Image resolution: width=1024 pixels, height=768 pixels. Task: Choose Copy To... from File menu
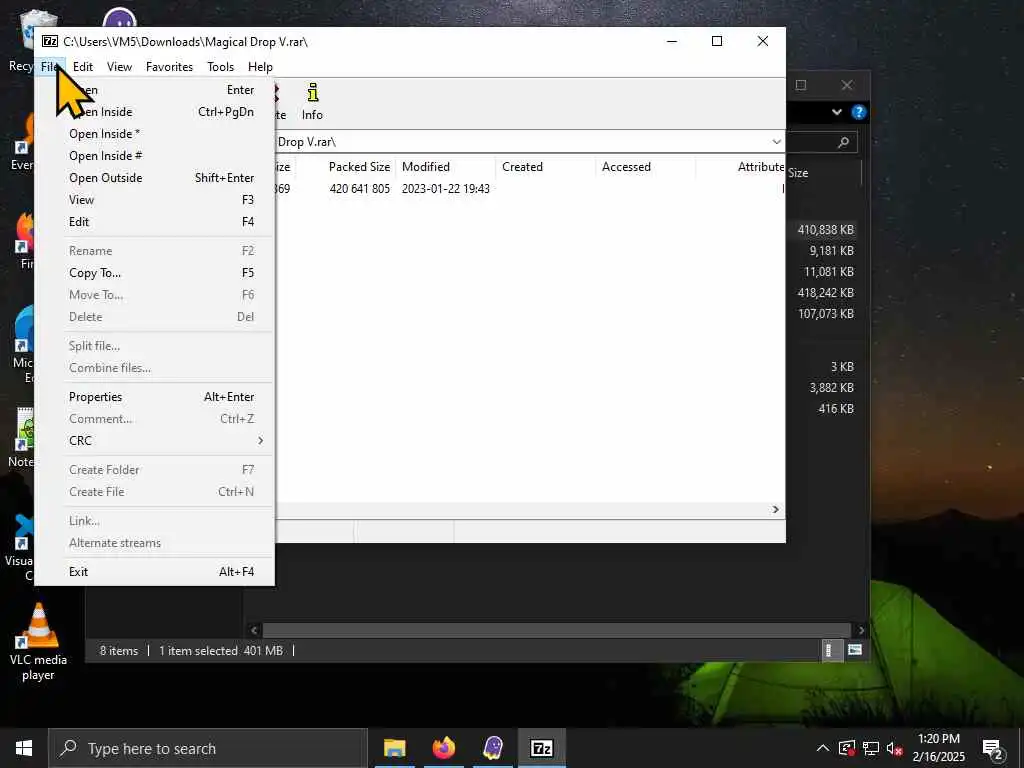tap(155, 273)
